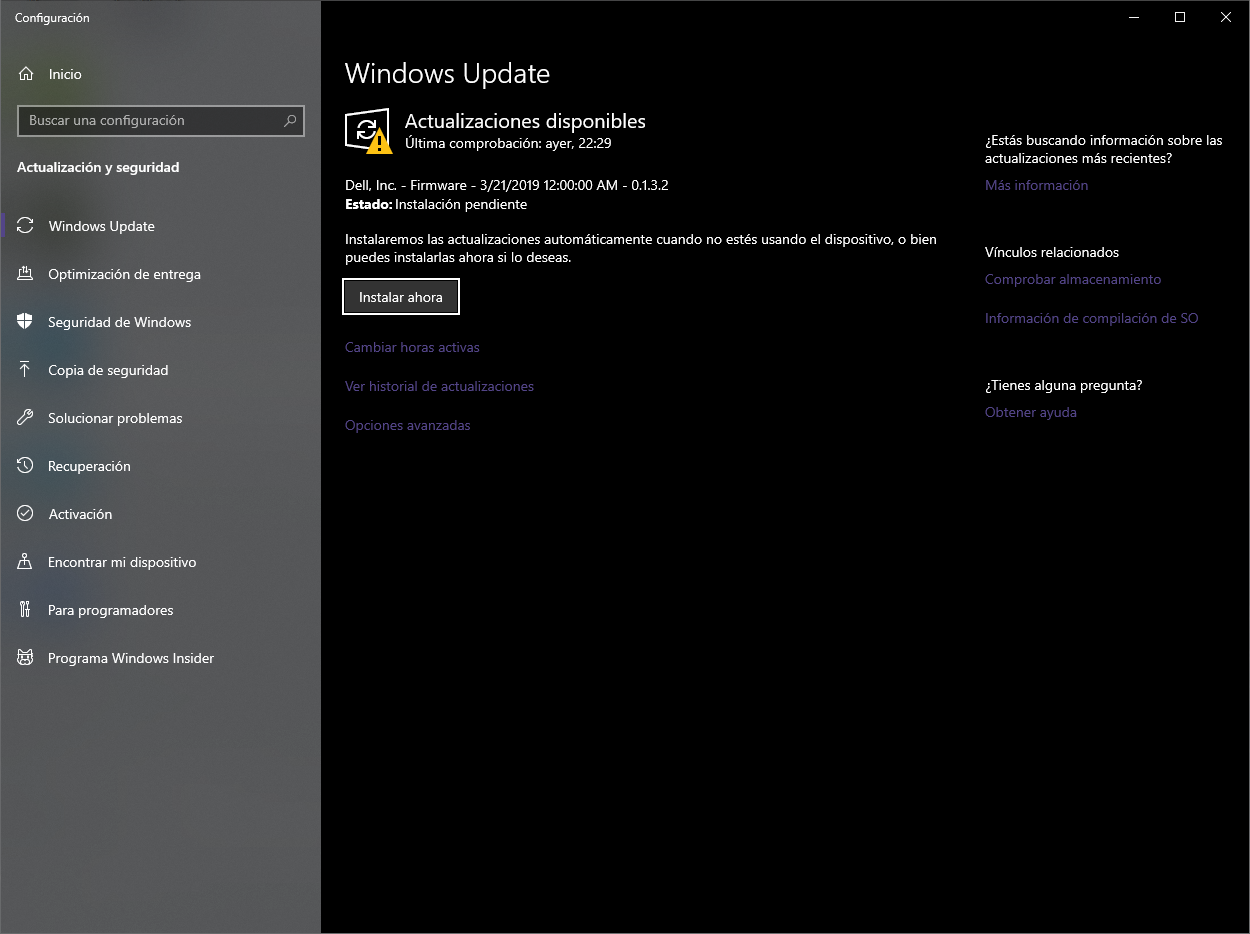This screenshot has width=1250, height=934.
Task: Click the Vínculos relacionados heading
Action: (1052, 252)
